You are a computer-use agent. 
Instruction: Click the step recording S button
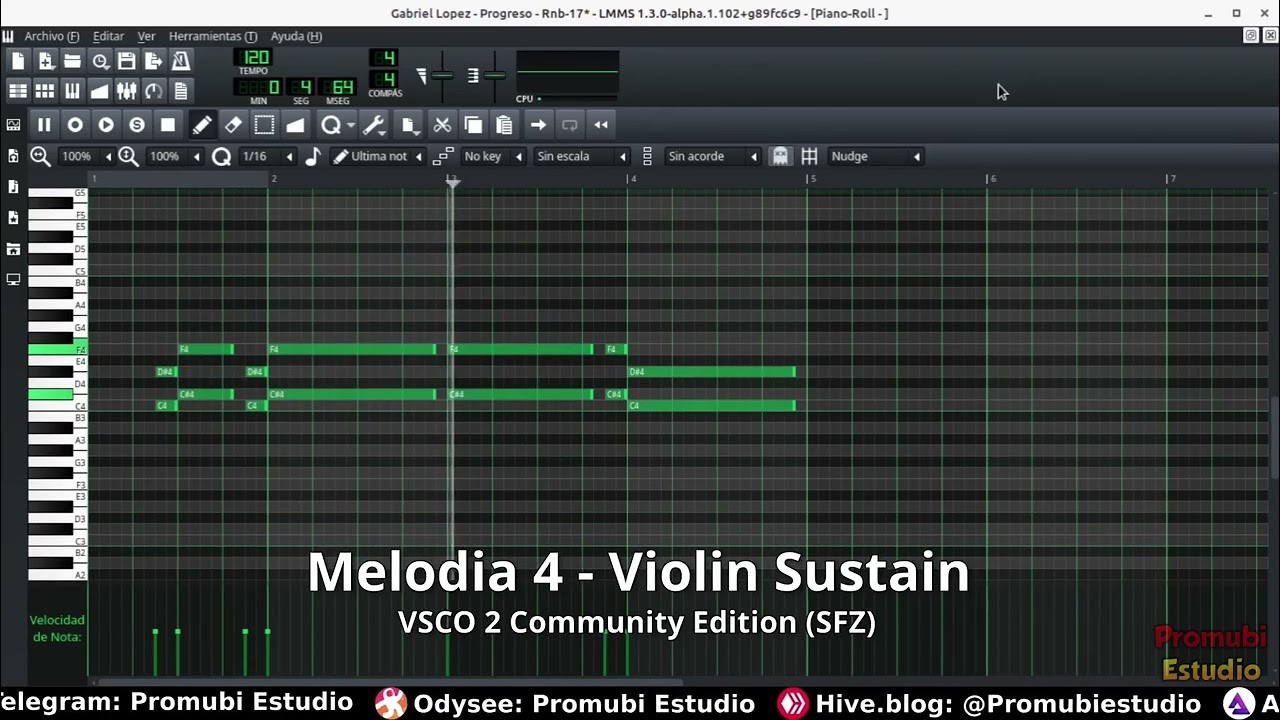137,125
